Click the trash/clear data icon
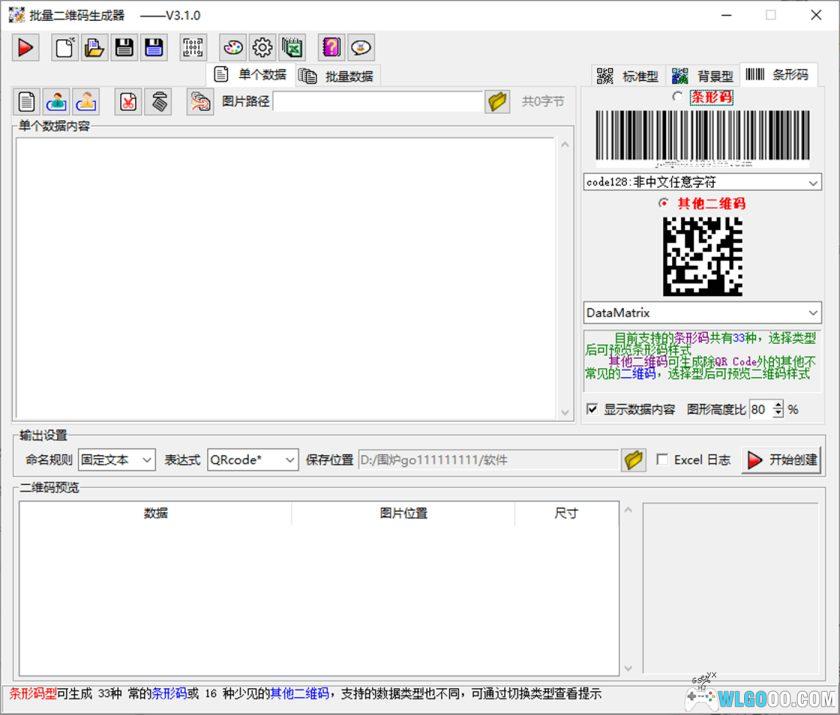The height and width of the screenshot is (715, 840). click(158, 101)
